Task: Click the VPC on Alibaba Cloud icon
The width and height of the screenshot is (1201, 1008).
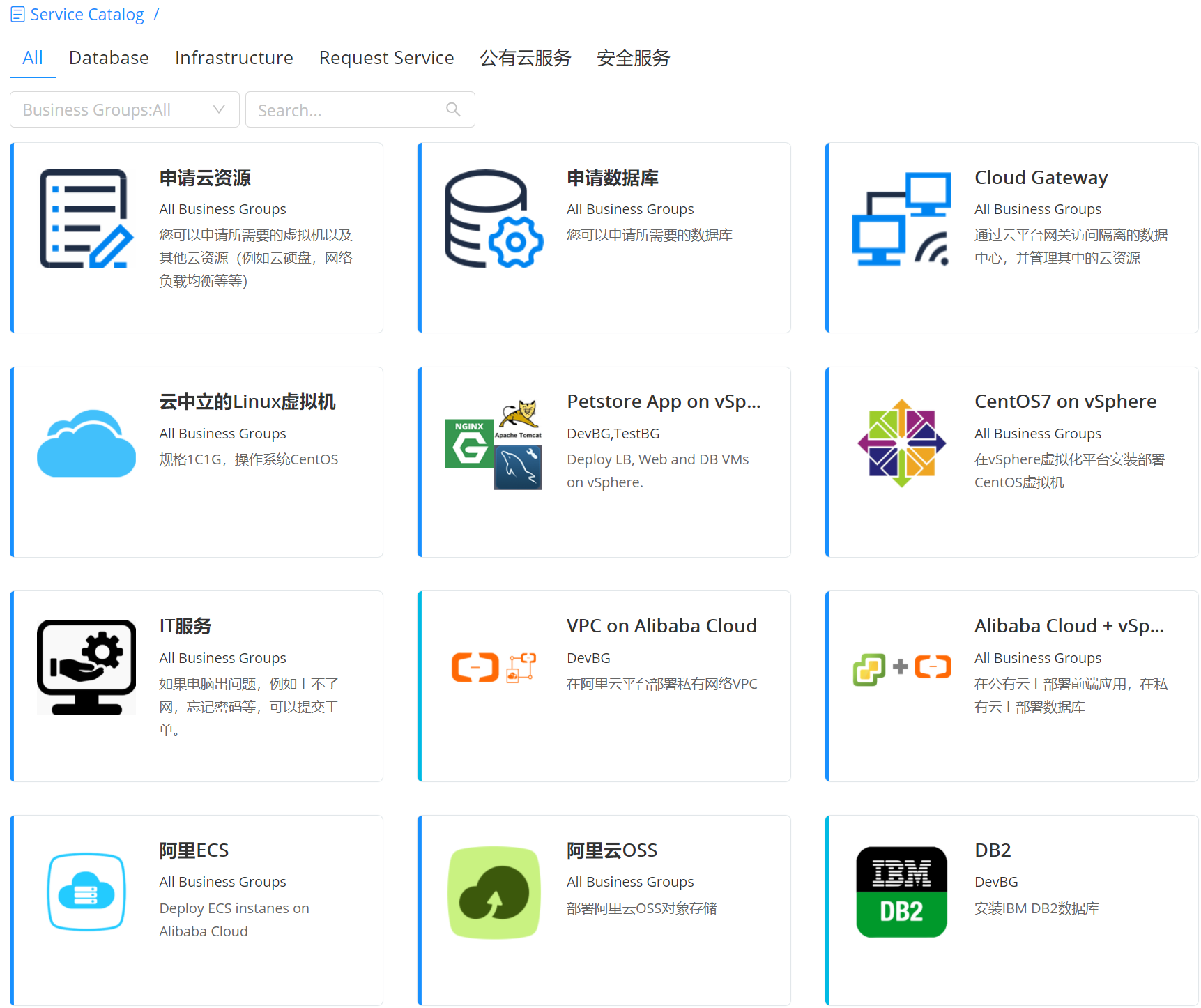Action: (494, 666)
